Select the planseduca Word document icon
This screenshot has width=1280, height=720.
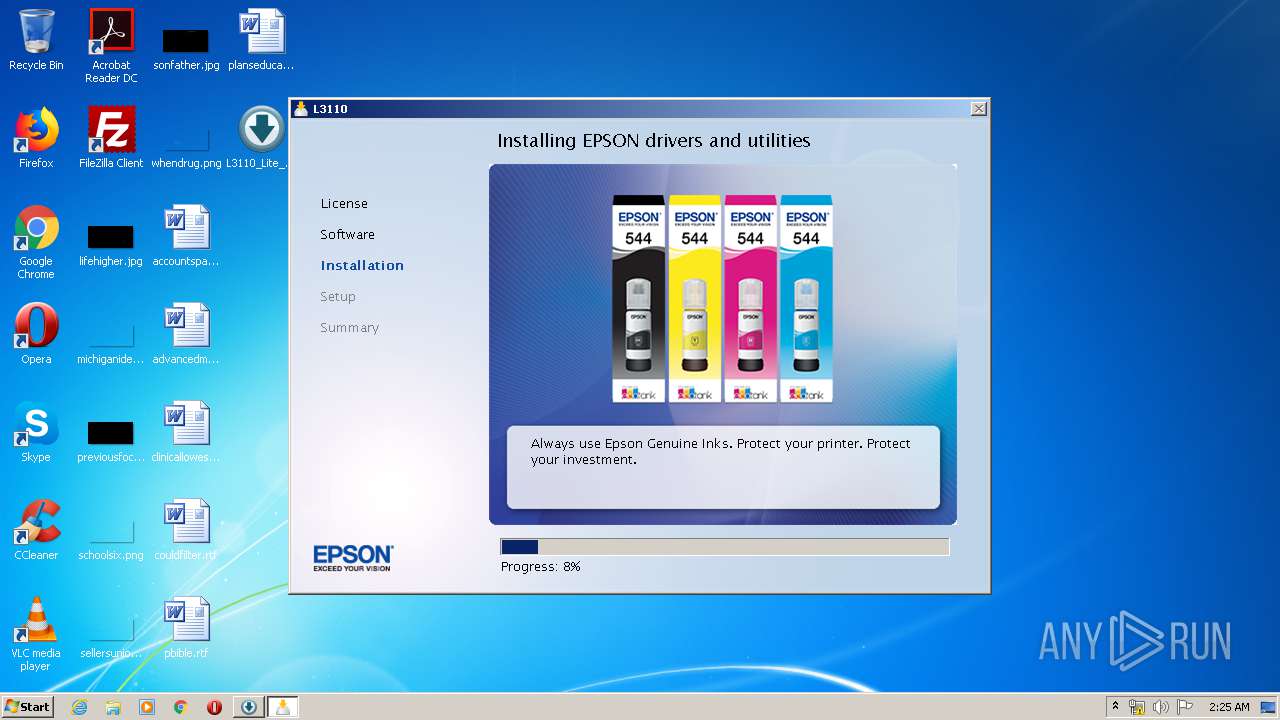261,40
